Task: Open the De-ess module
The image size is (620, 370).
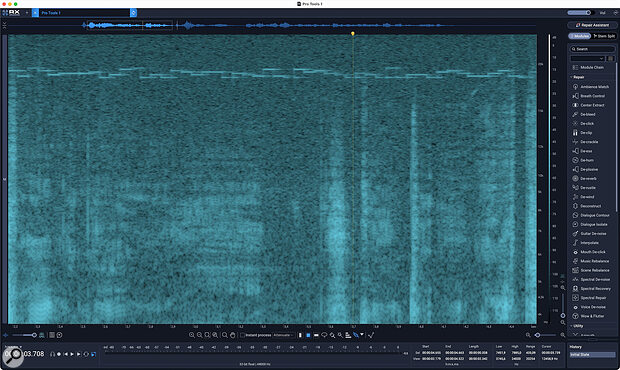Action: pyautogui.click(x=582, y=151)
